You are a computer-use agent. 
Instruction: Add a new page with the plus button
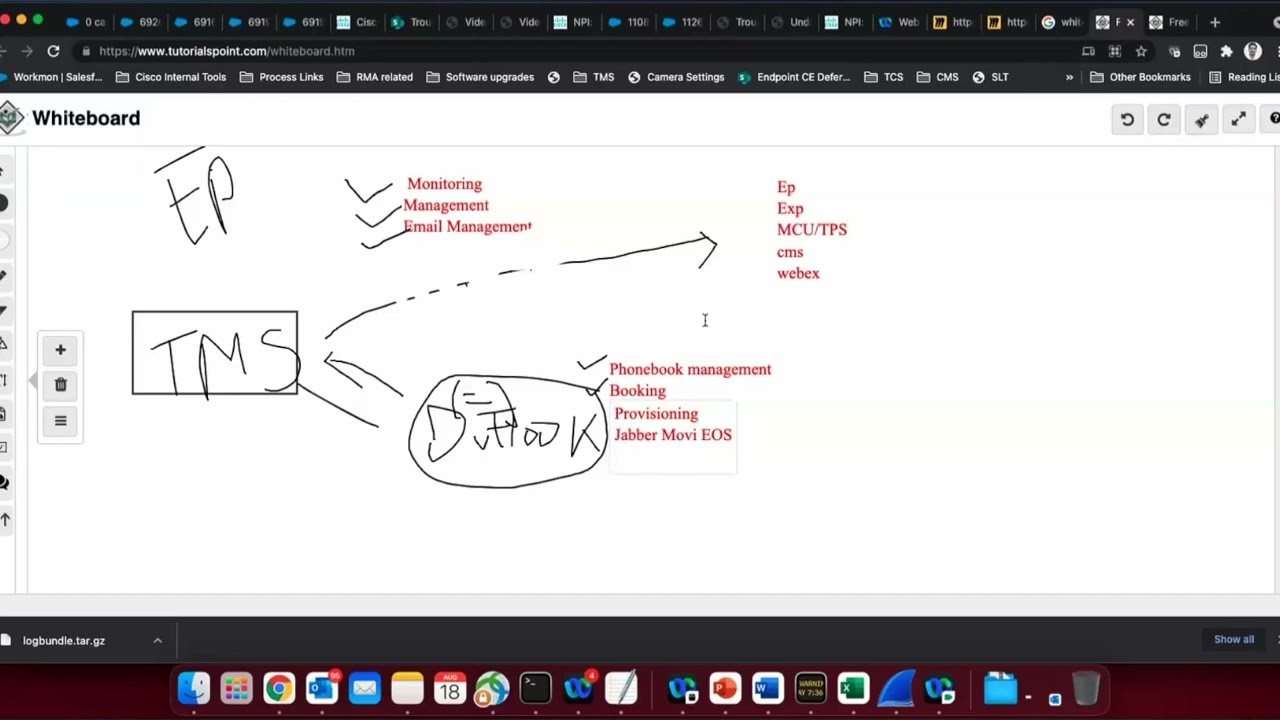tap(60, 350)
